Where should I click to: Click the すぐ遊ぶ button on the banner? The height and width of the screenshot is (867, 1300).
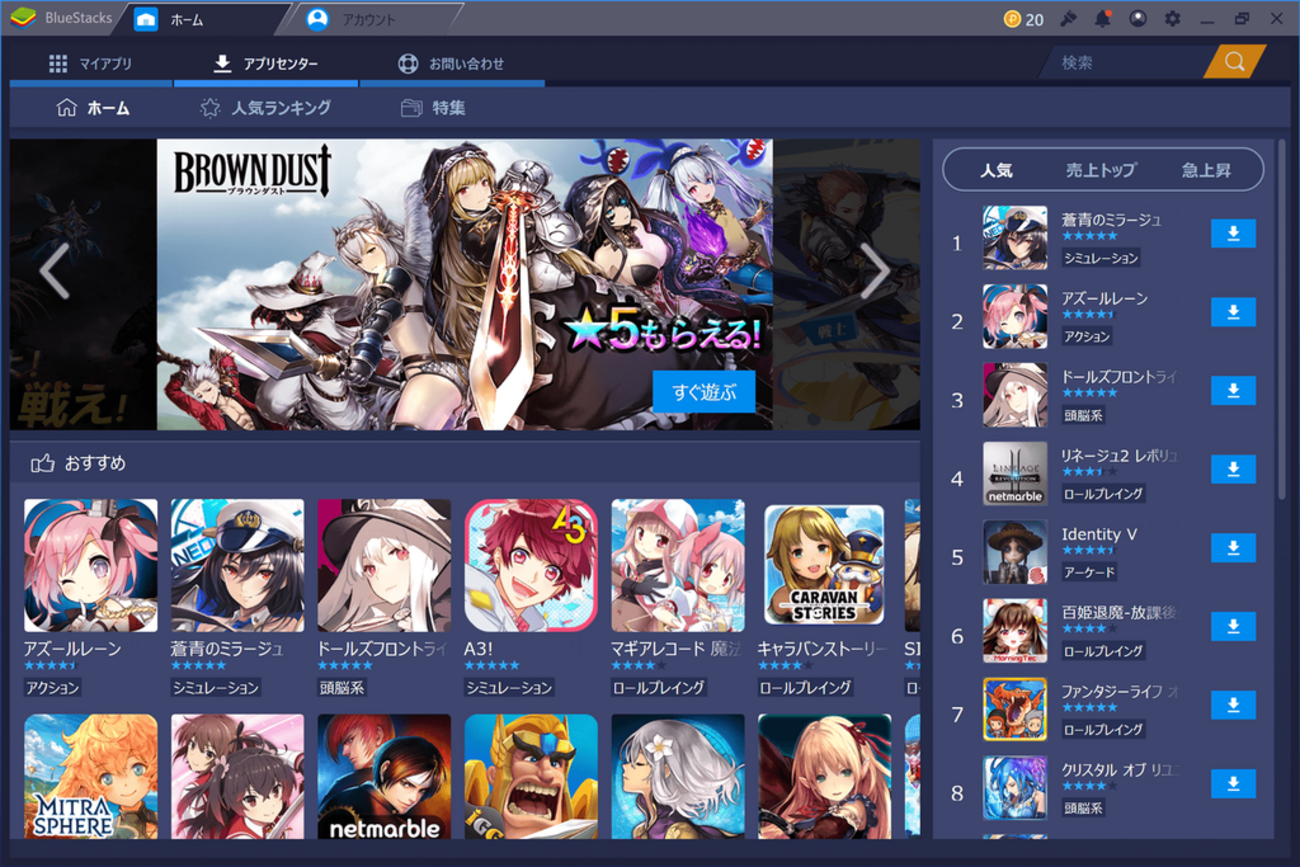coord(704,392)
